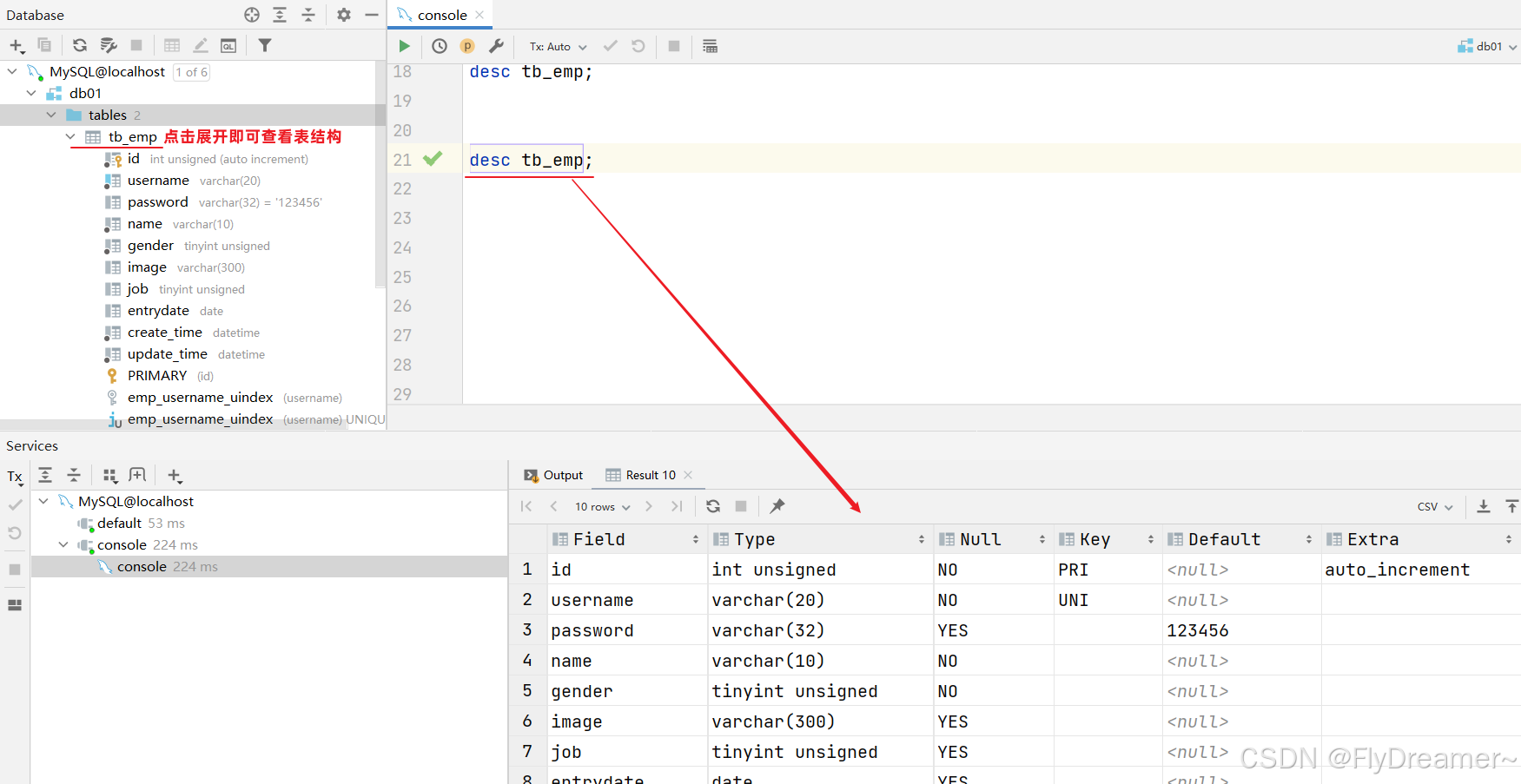1521x784 pixels.
Task: Toggle in-editor results view icon
Action: pos(710,46)
